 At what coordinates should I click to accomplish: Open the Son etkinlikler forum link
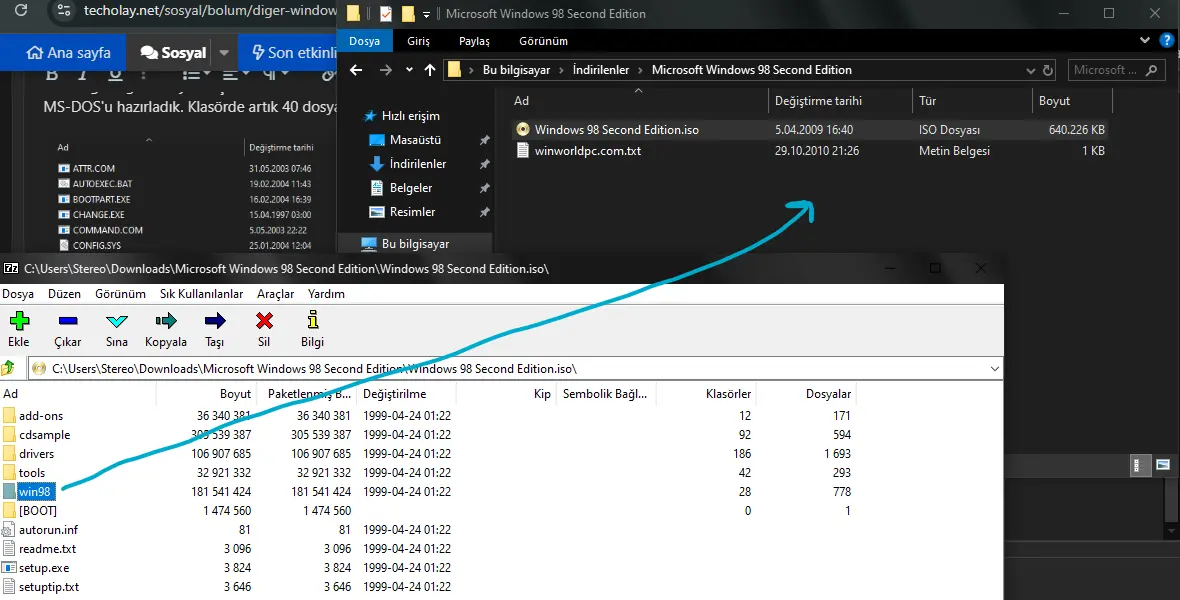[294, 53]
